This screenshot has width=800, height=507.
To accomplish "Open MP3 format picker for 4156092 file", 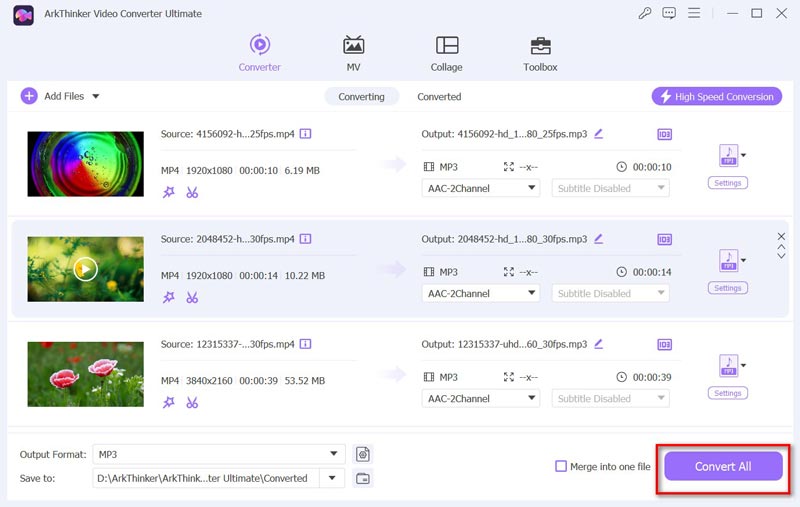I will click(x=732, y=155).
